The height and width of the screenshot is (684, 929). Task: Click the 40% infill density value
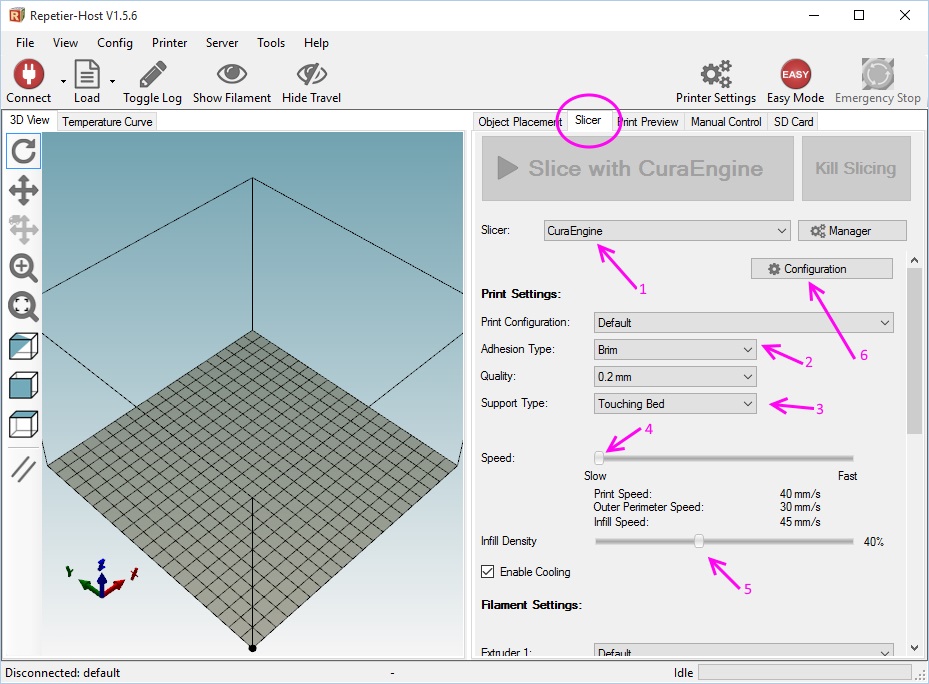(x=873, y=542)
